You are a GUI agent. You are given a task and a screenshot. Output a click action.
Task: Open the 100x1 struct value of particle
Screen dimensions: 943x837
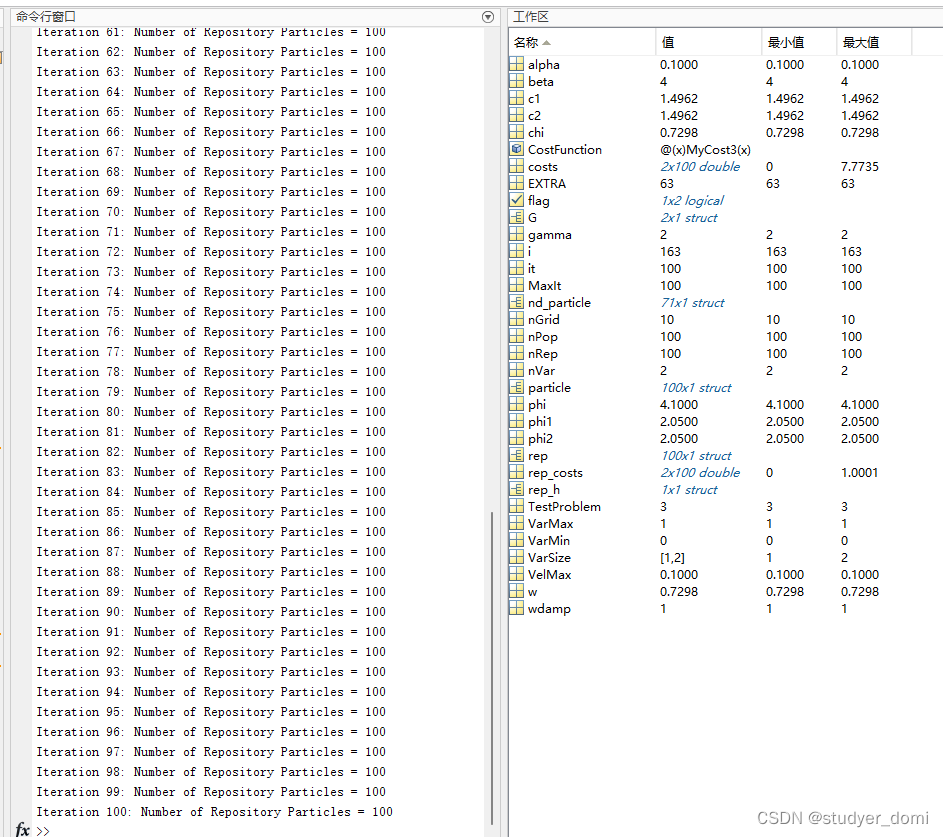(x=696, y=387)
